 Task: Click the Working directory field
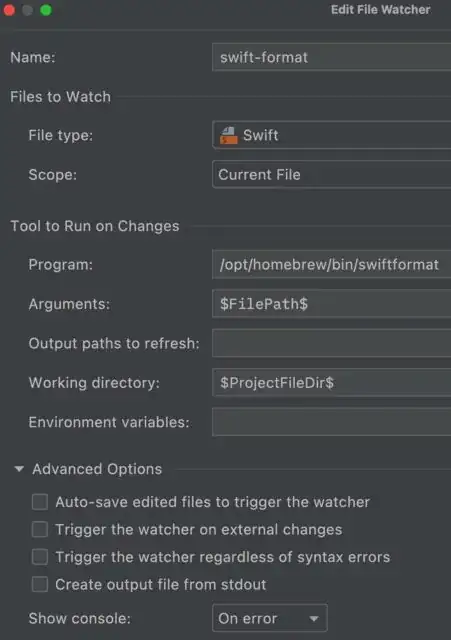point(331,383)
